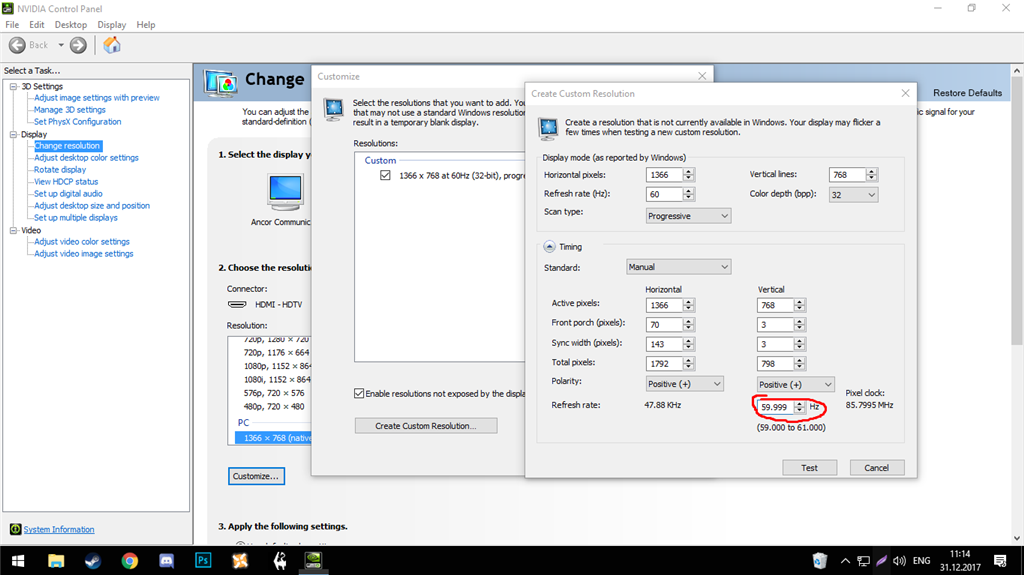Toggle Enable resolutions not exposed by display
The width and height of the screenshot is (1024, 575).
(359, 393)
